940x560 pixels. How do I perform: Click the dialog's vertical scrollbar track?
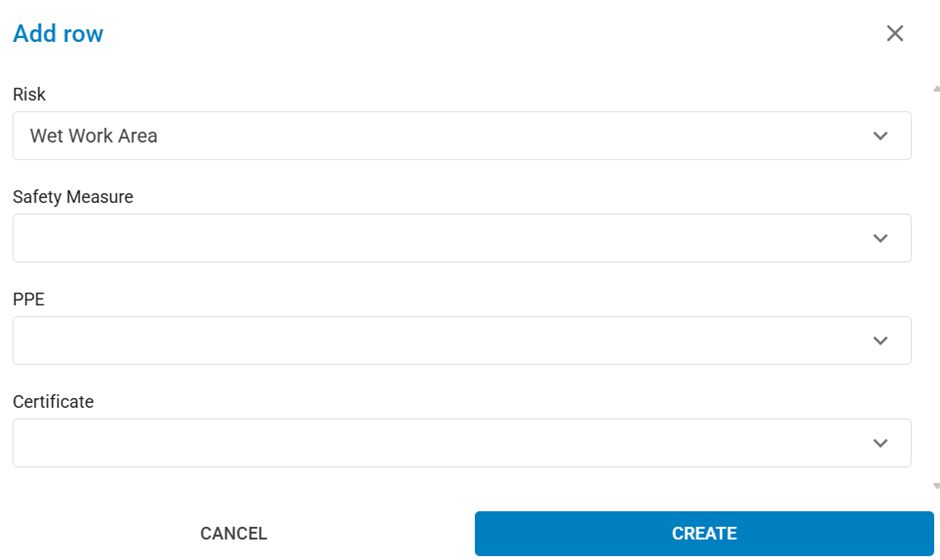coord(936,290)
